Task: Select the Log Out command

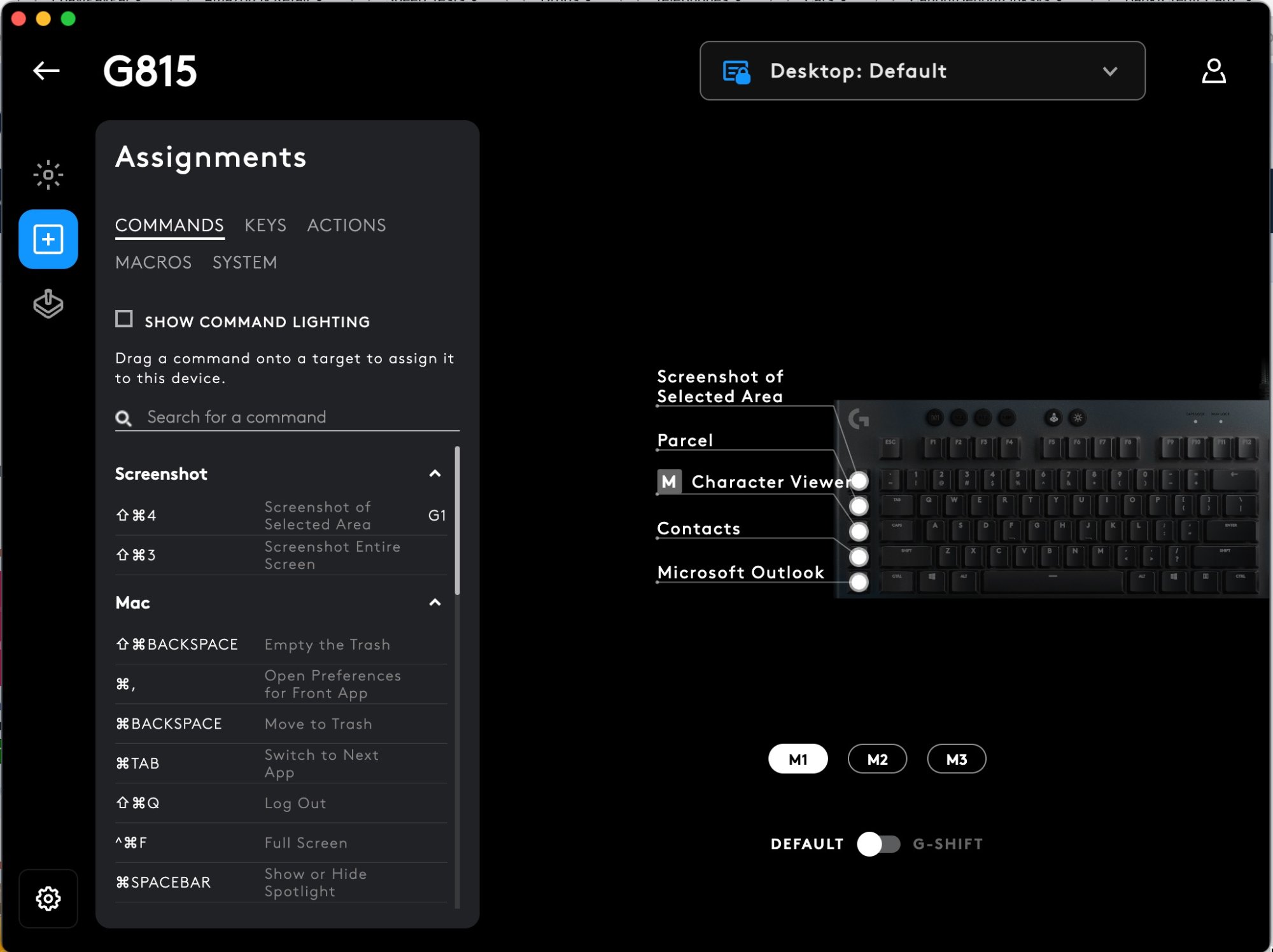Action: coord(281,803)
